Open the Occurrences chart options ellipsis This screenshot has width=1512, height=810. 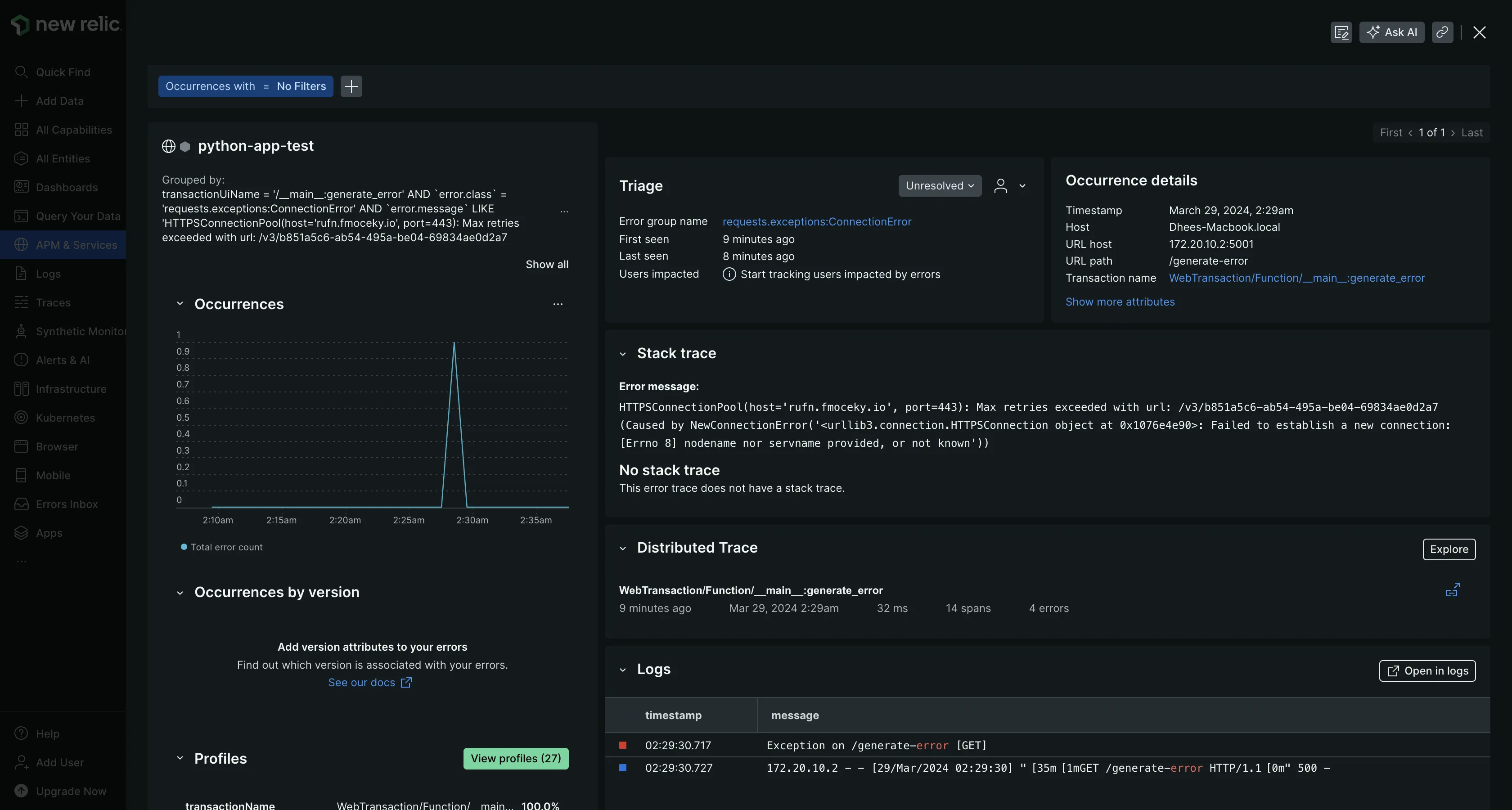click(x=558, y=304)
